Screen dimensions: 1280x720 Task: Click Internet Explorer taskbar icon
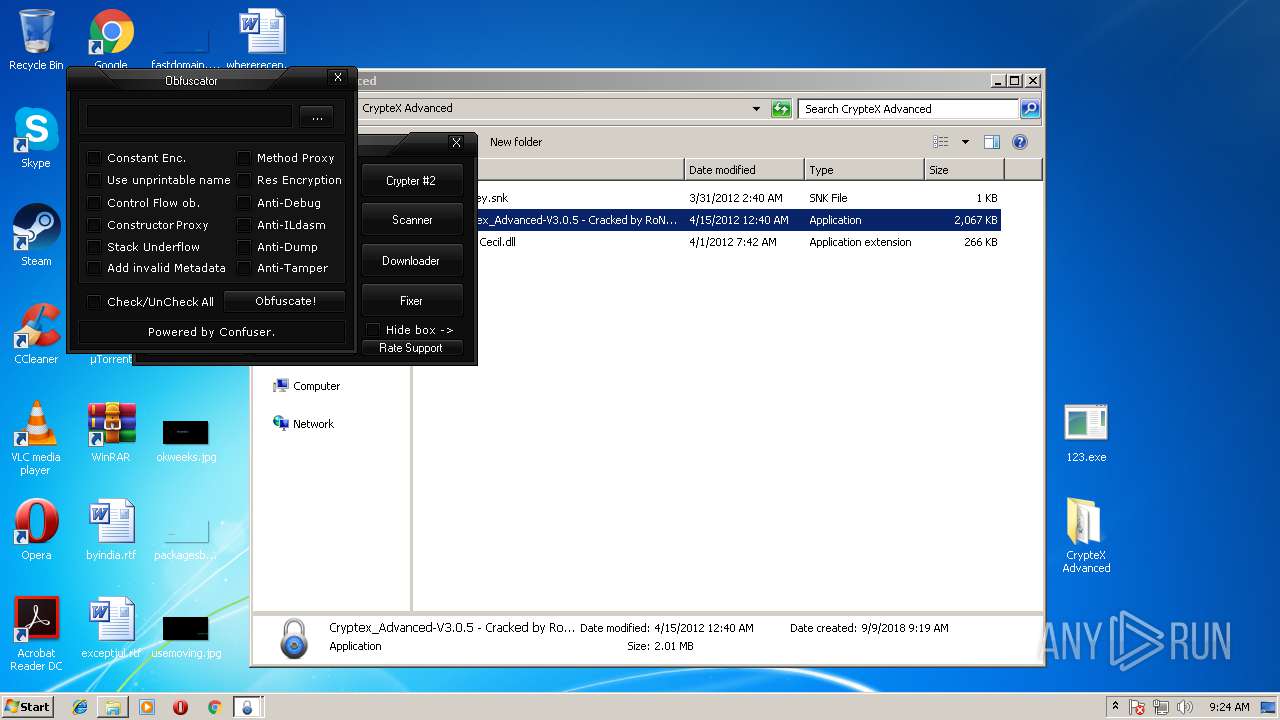(80, 707)
